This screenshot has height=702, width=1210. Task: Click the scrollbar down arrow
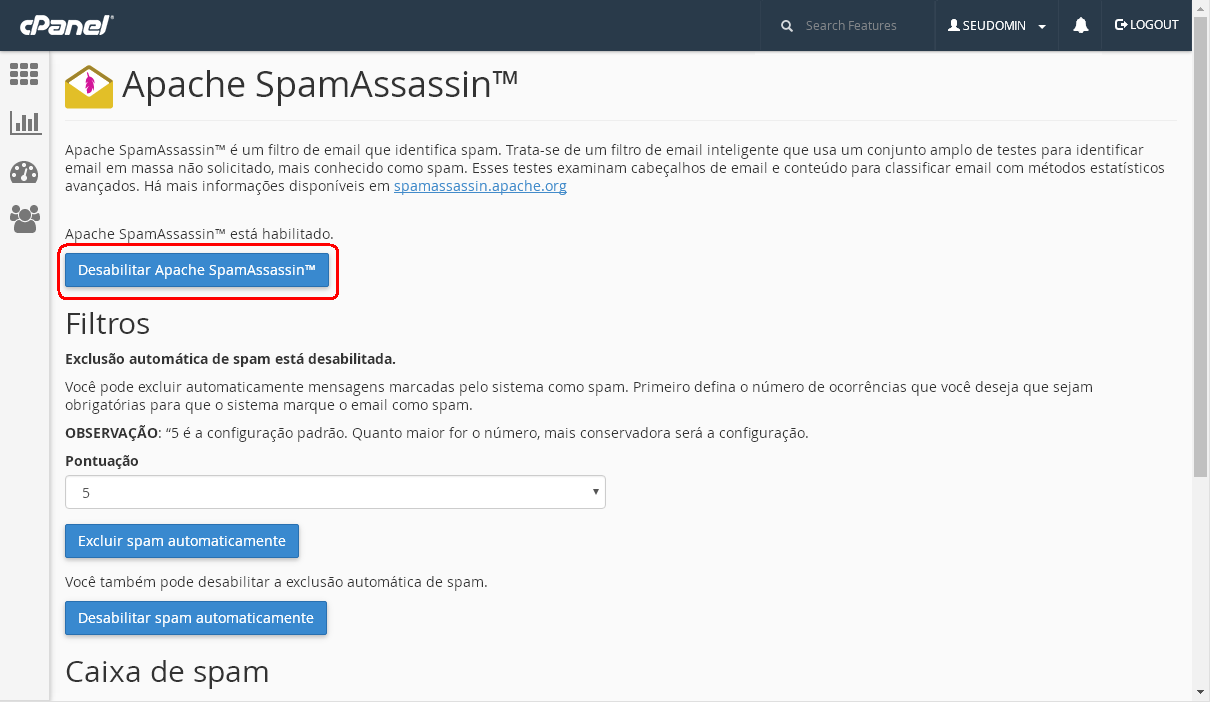tap(1201, 691)
